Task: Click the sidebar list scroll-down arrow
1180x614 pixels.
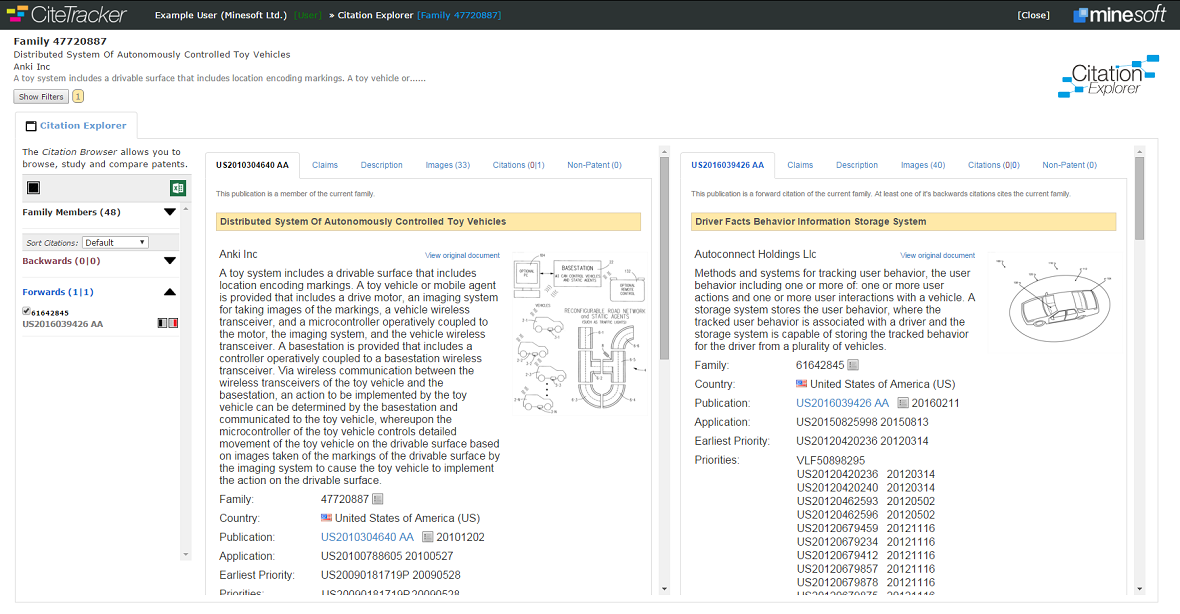Action: click(x=186, y=555)
